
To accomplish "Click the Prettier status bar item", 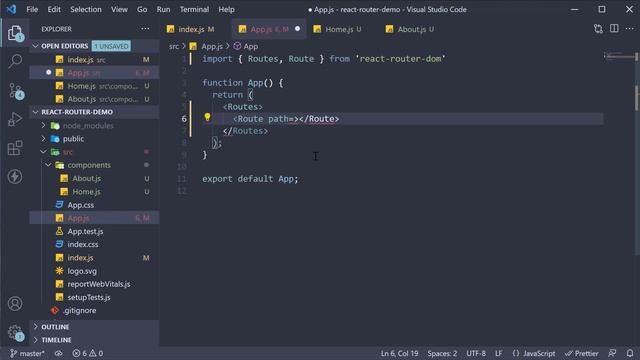I will pos(582,353).
